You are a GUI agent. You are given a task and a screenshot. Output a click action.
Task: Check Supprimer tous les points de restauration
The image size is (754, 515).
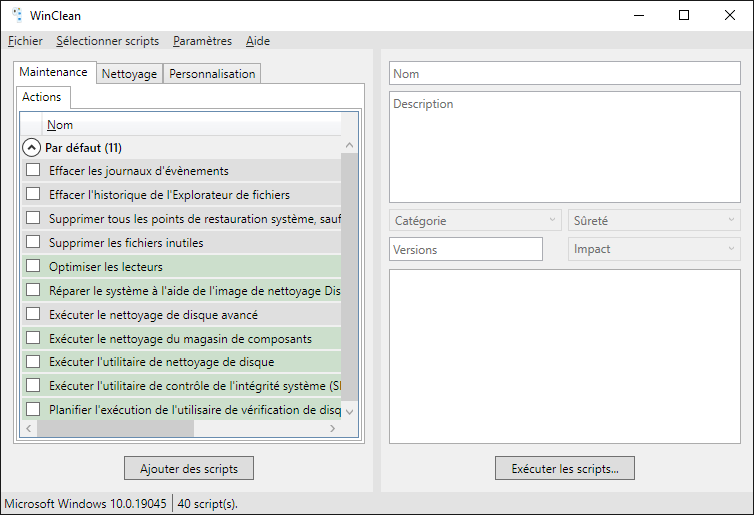point(33,218)
